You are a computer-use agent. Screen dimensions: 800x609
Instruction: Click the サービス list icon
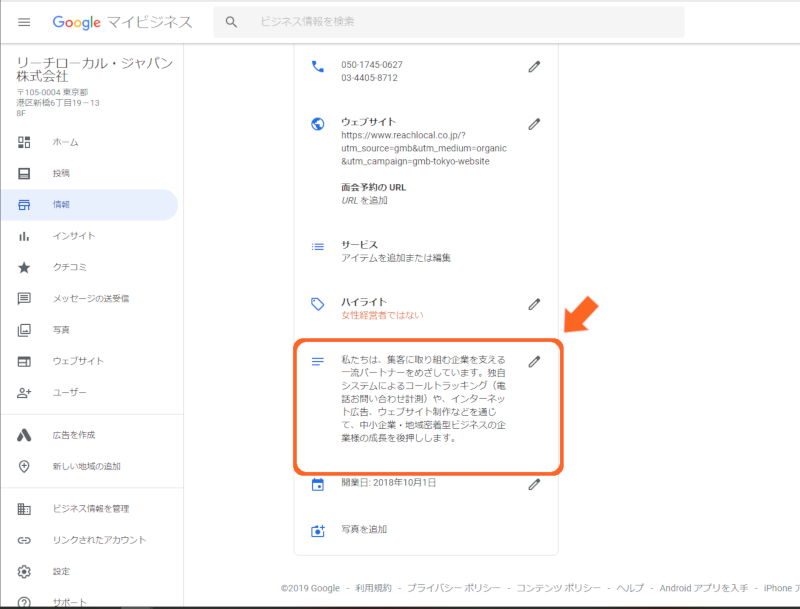(x=317, y=247)
